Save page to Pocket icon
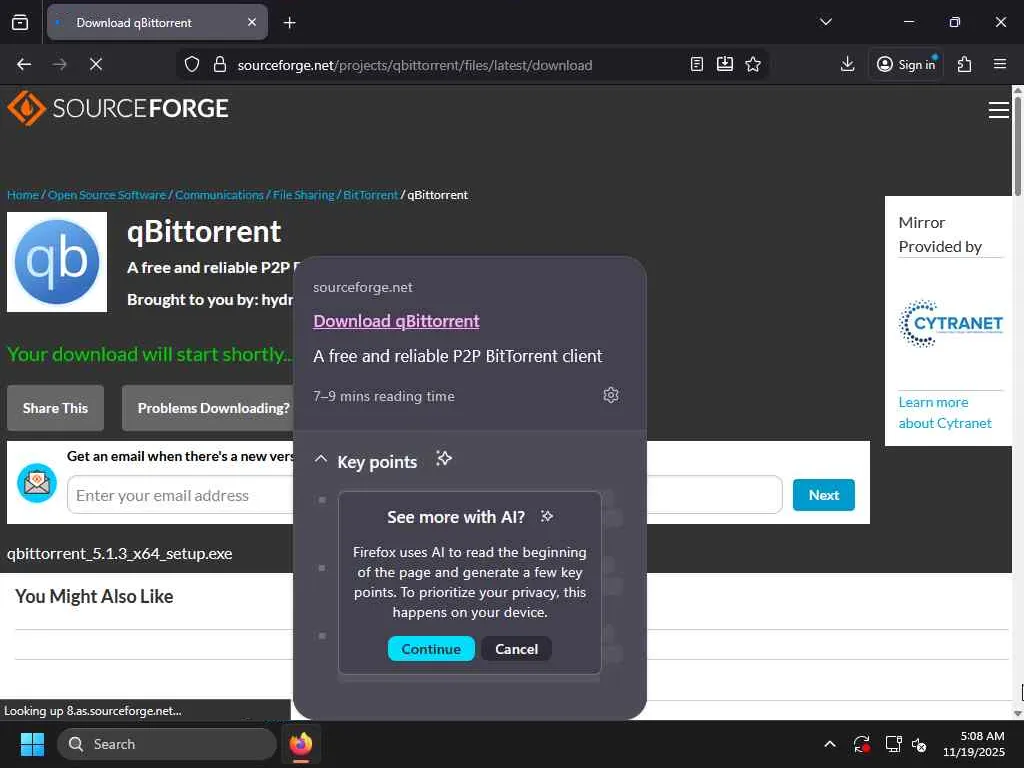1024x768 pixels. pyautogui.click(x=725, y=64)
